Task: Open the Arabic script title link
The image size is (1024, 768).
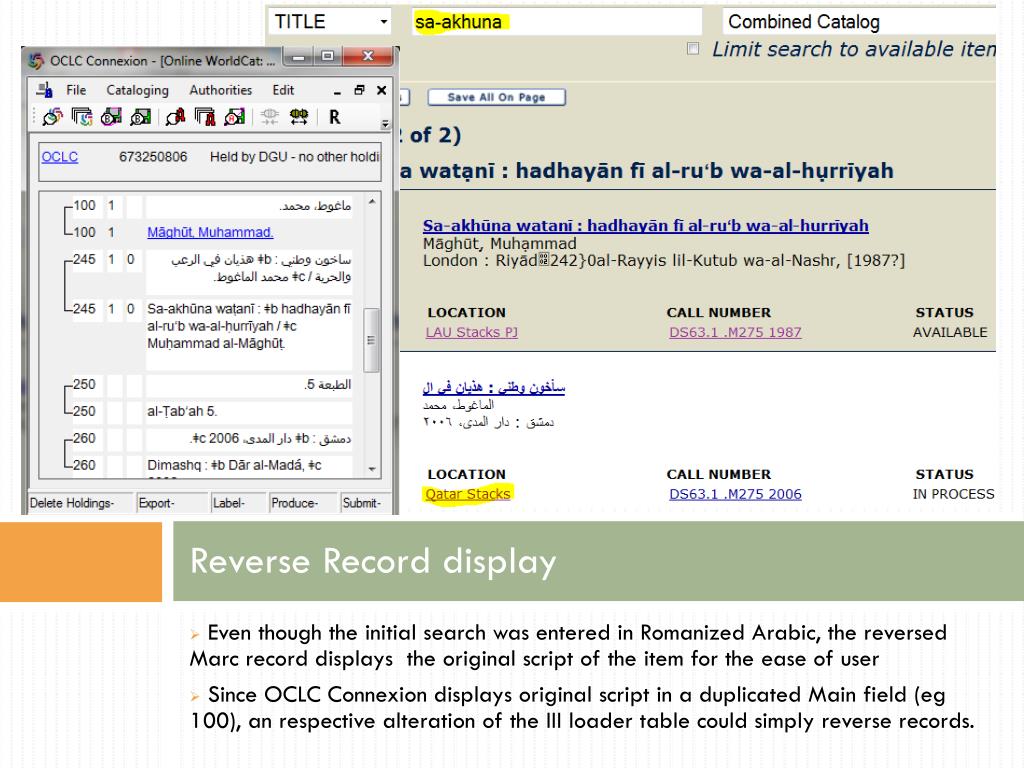Action: [494, 387]
